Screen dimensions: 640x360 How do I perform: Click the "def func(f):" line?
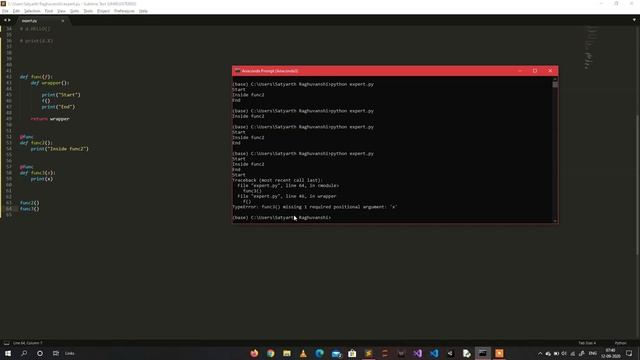click(x=36, y=77)
